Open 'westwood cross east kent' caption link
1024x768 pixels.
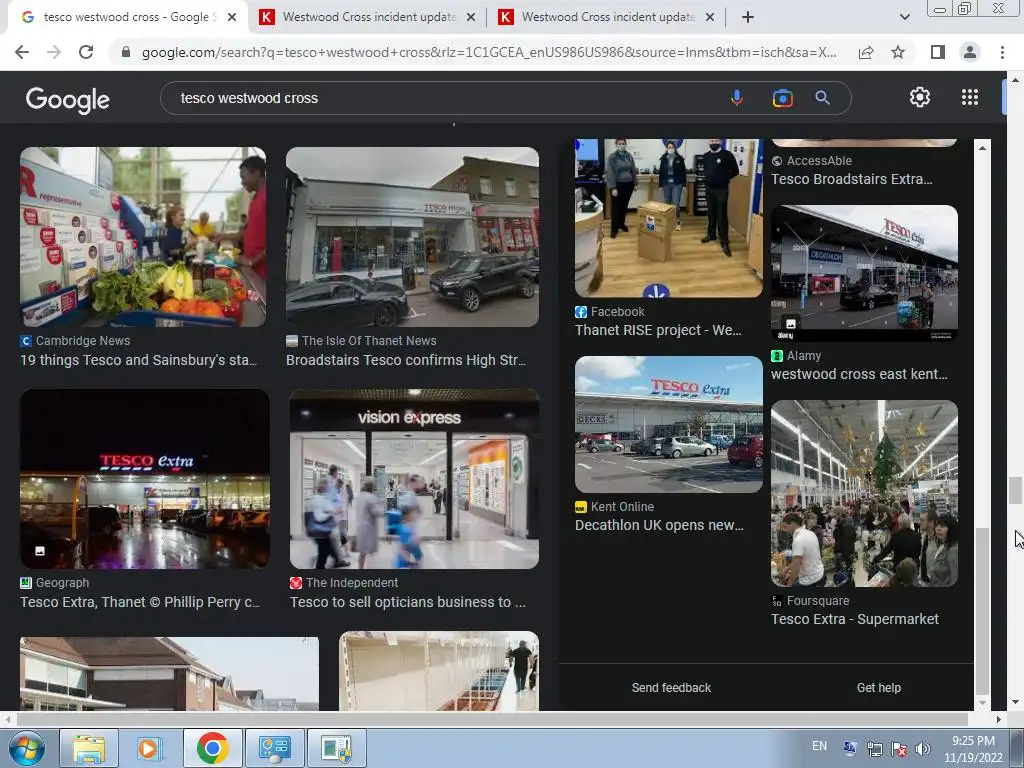859,375
